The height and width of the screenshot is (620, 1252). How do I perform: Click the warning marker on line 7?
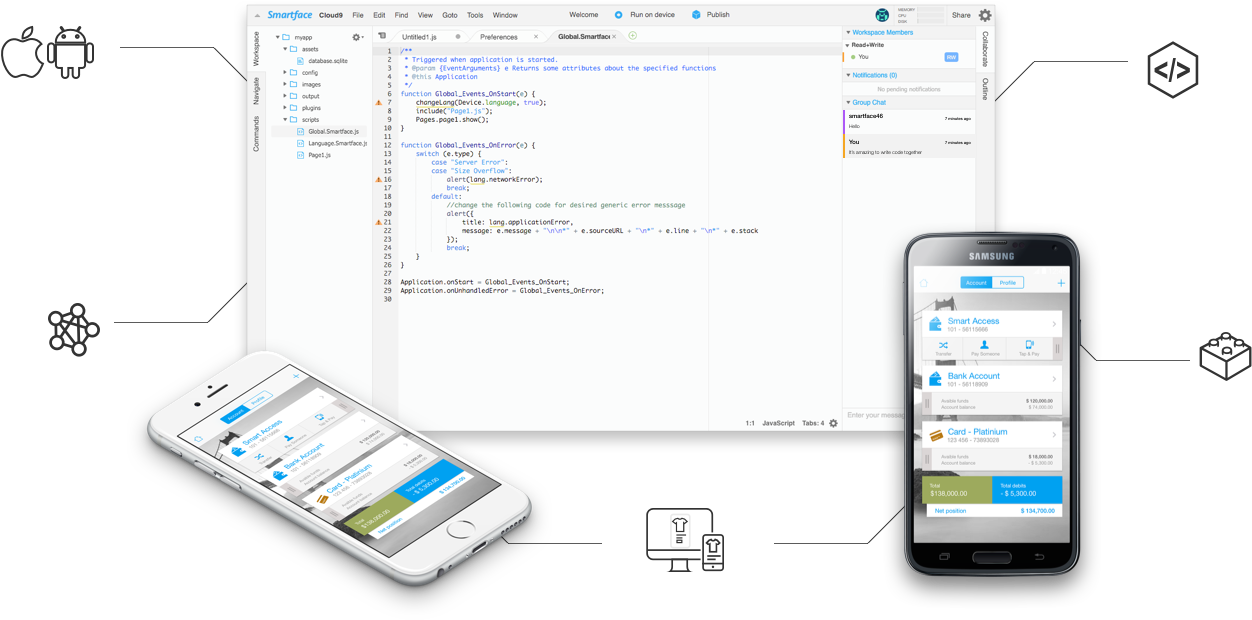378,103
